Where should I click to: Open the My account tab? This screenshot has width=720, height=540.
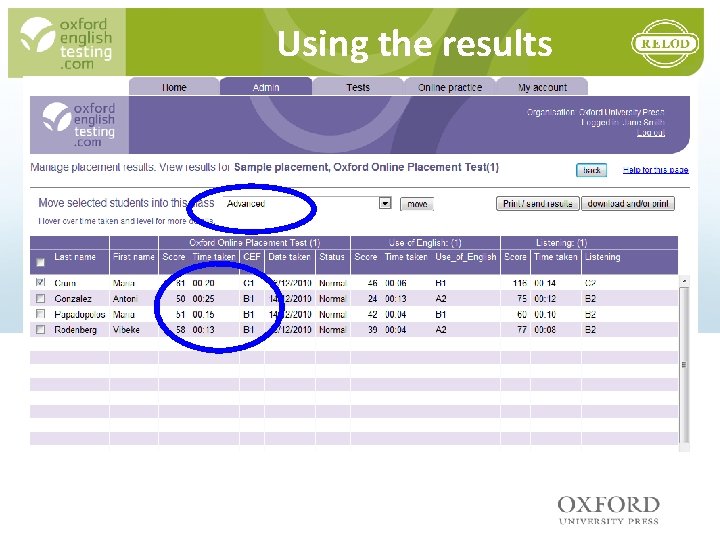(x=542, y=87)
